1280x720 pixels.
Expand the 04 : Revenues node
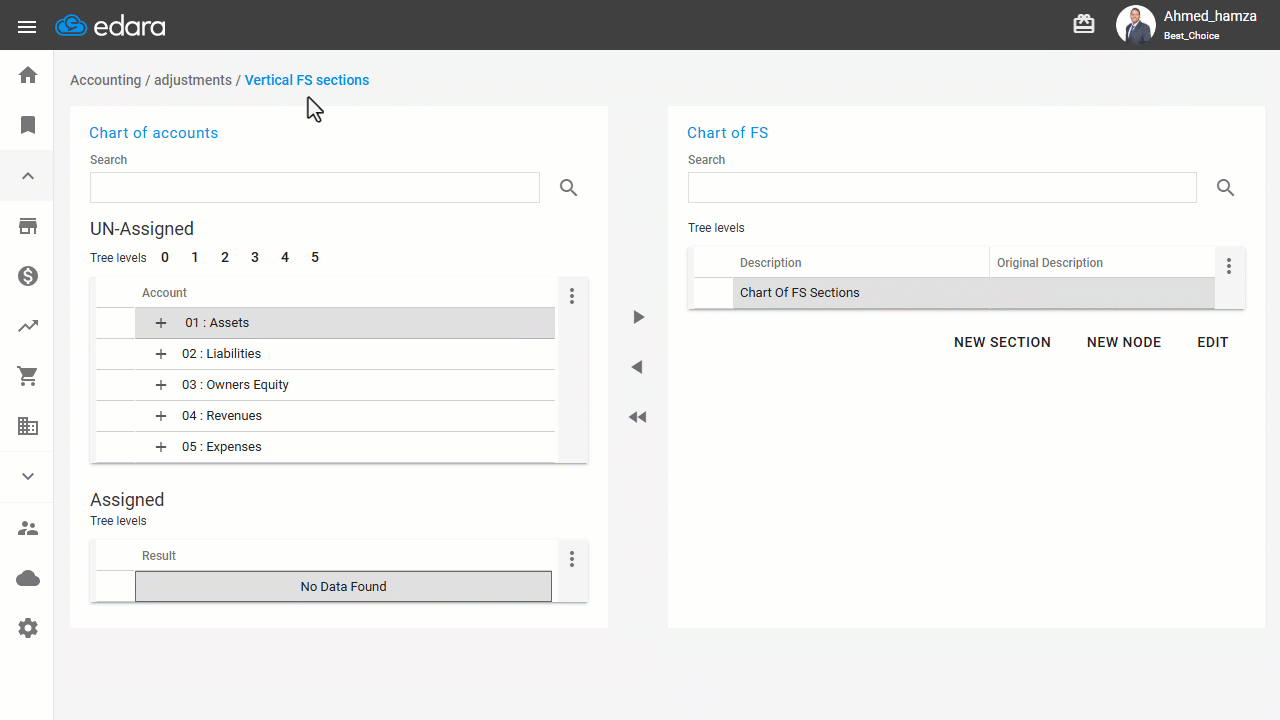[161, 416]
